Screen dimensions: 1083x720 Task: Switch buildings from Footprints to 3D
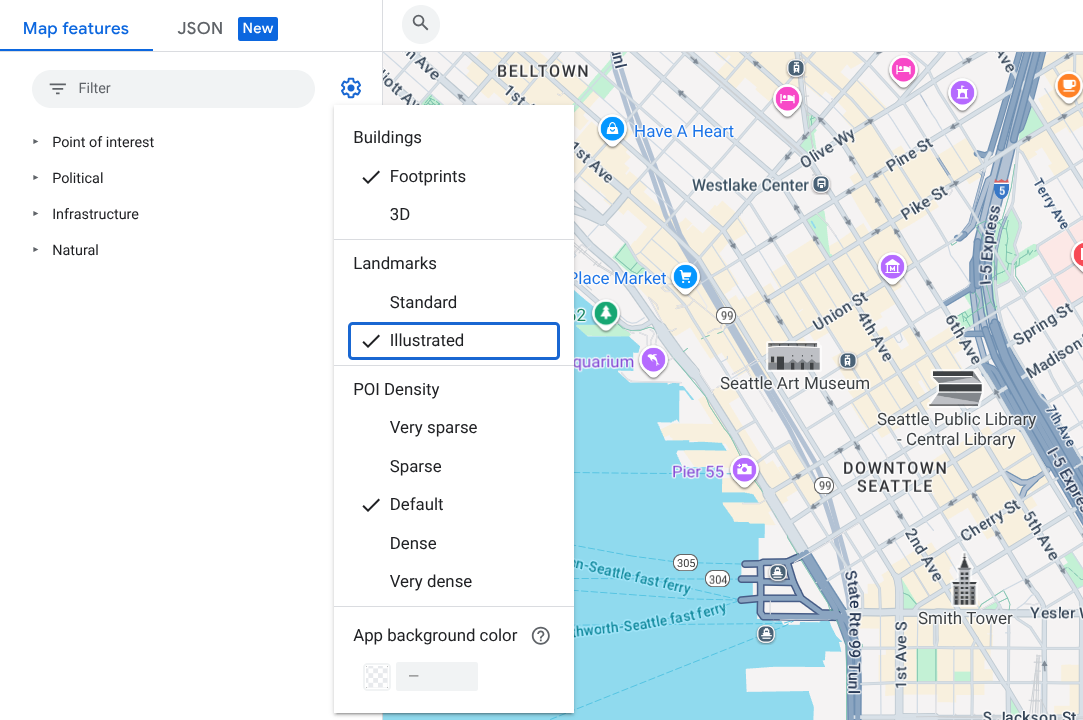pyautogui.click(x=401, y=213)
